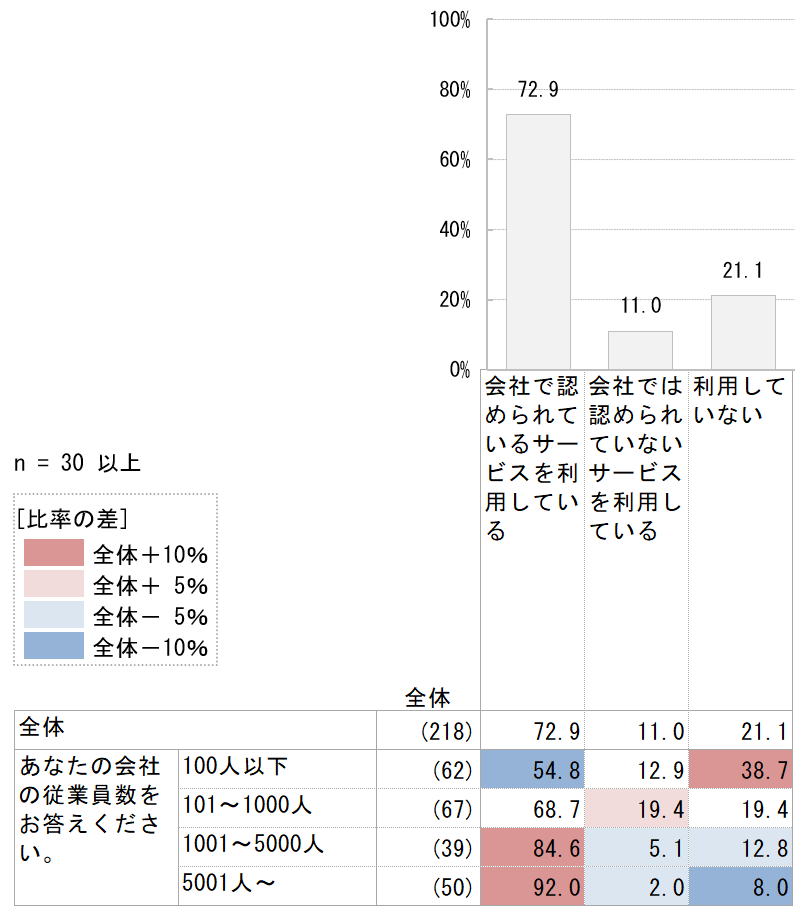
Task: Click the 72.9 bar in the chart
Action: tap(538, 241)
